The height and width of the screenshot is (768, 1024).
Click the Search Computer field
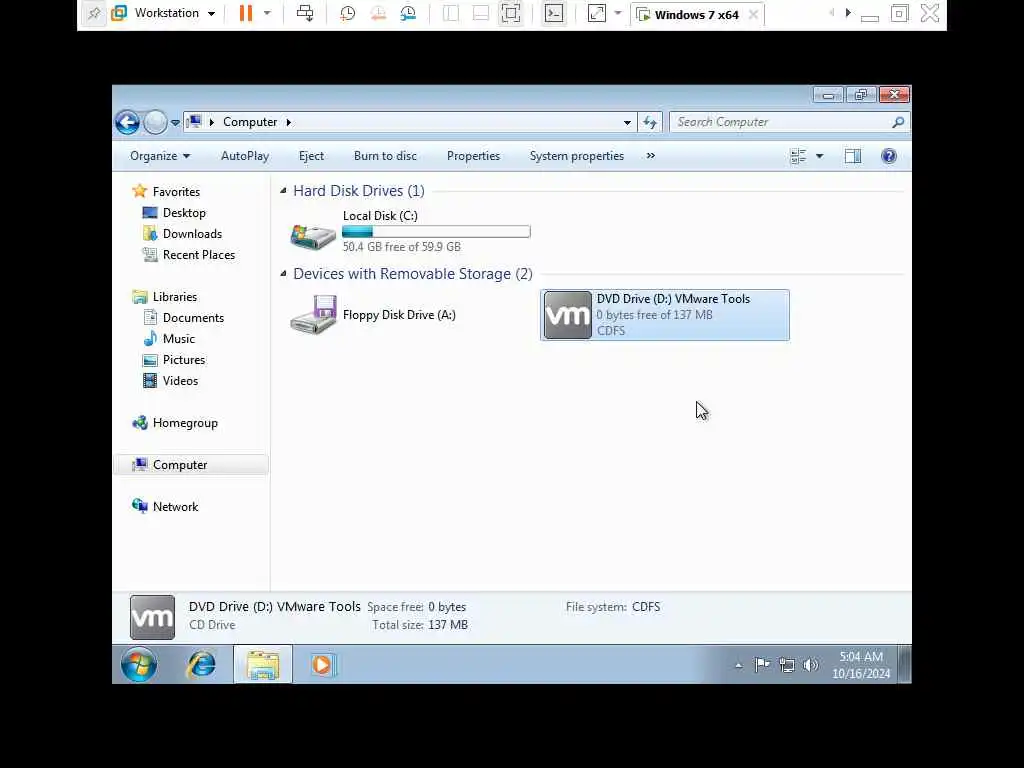click(782, 122)
